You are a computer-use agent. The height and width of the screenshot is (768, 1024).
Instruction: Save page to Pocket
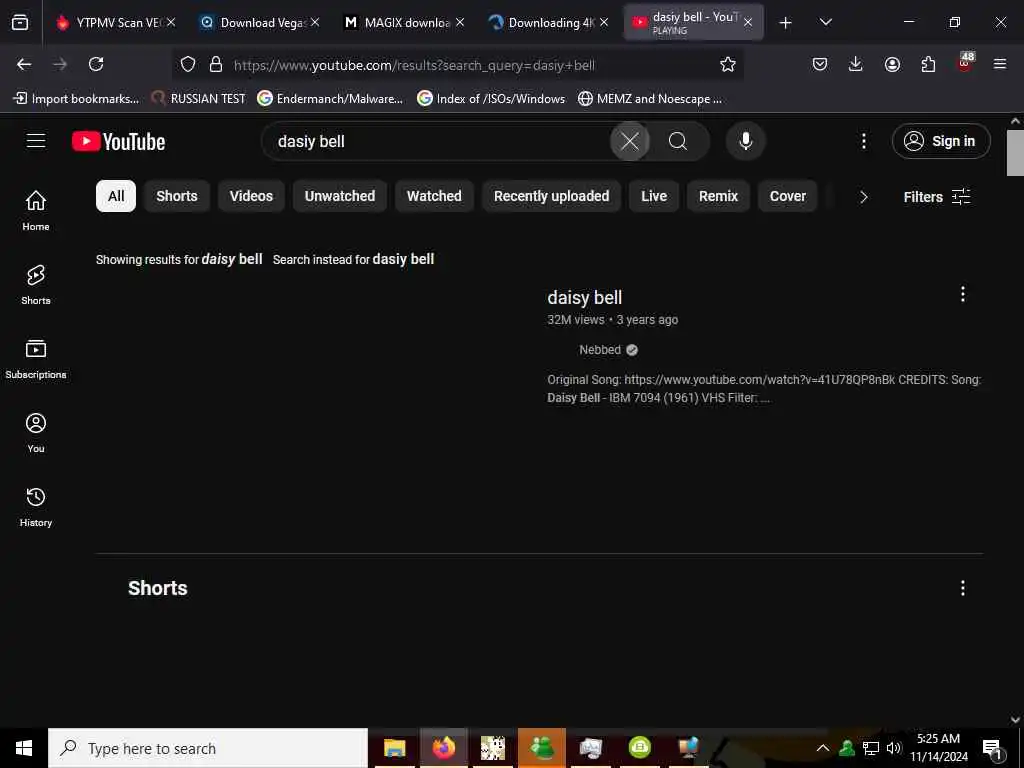pos(820,64)
